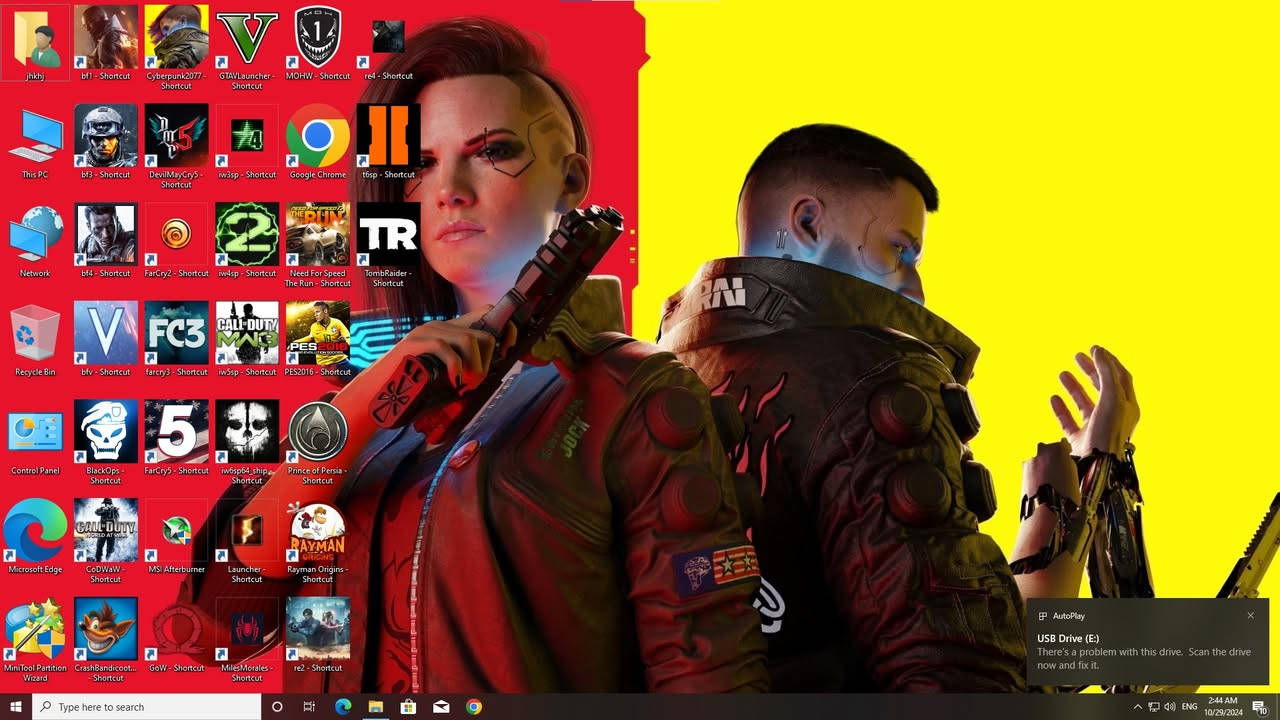Dismiss the AutoPlay notification
This screenshot has width=1280, height=720.
pyautogui.click(x=1250, y=616)
